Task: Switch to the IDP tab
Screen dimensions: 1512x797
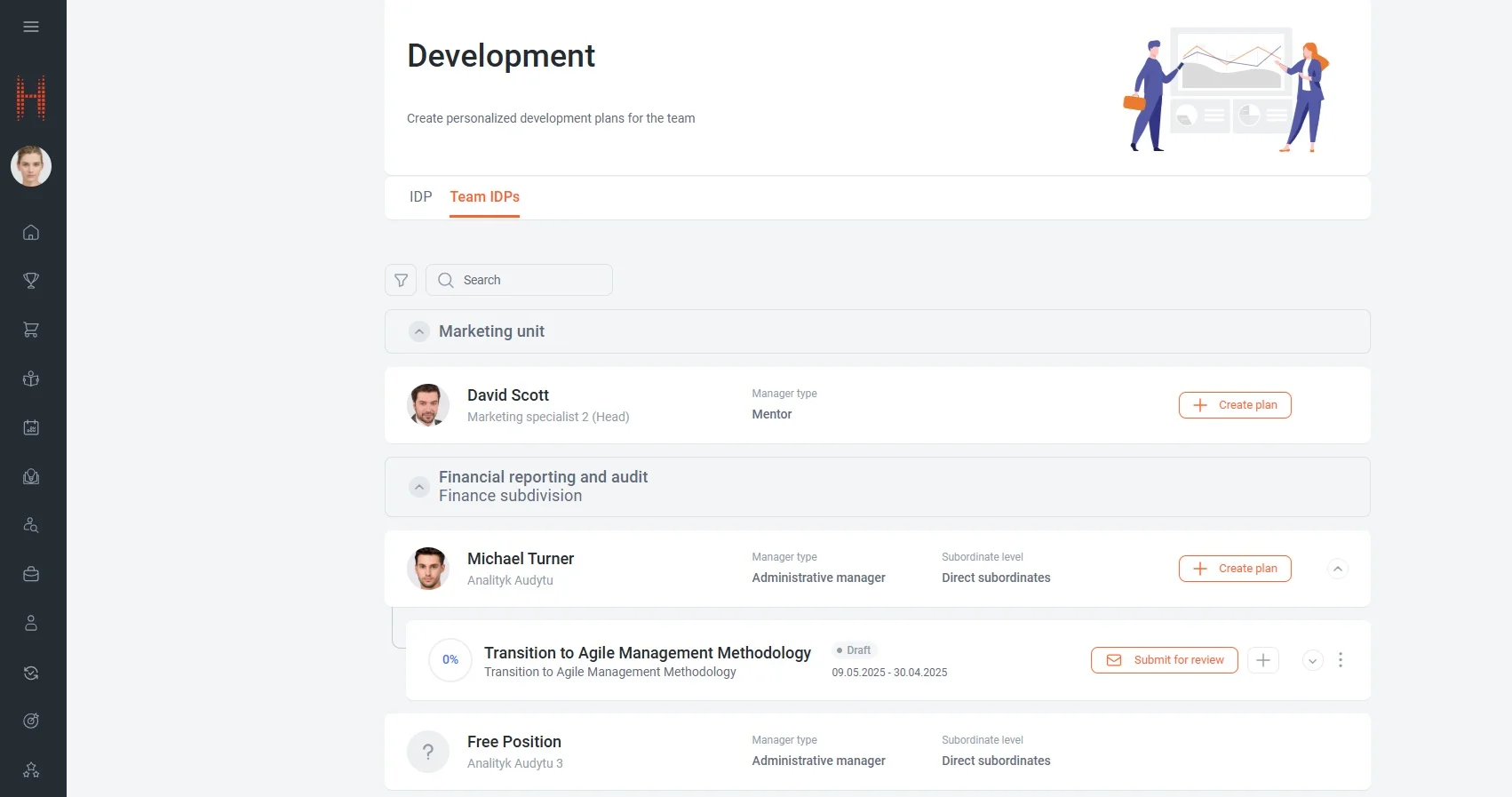Action: [x=420, y=197]
